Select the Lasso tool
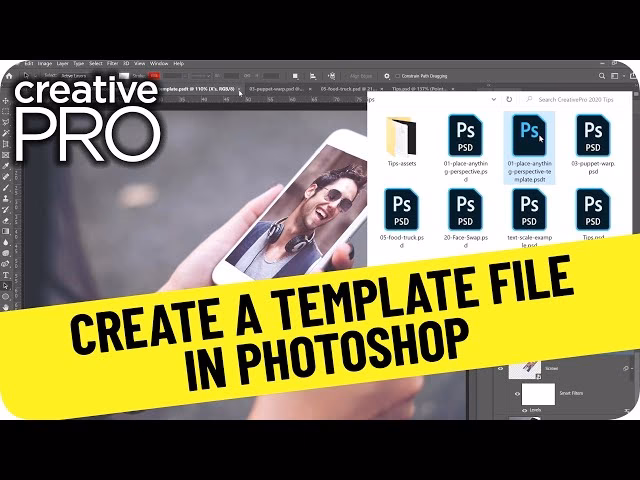Image resolution: width=640 pixels, height=480 pixels. point(6,122)
